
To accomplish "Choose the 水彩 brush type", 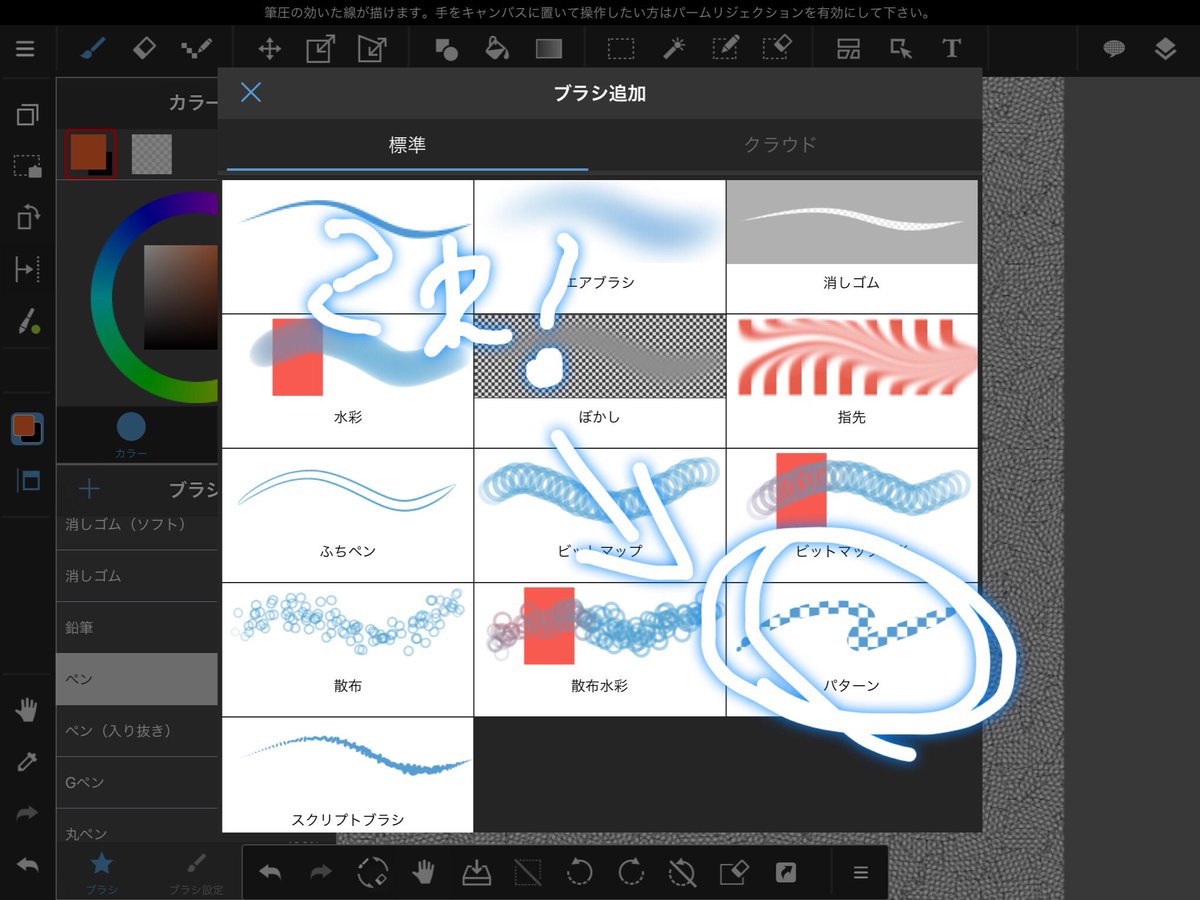I will (x=348, y=381).
